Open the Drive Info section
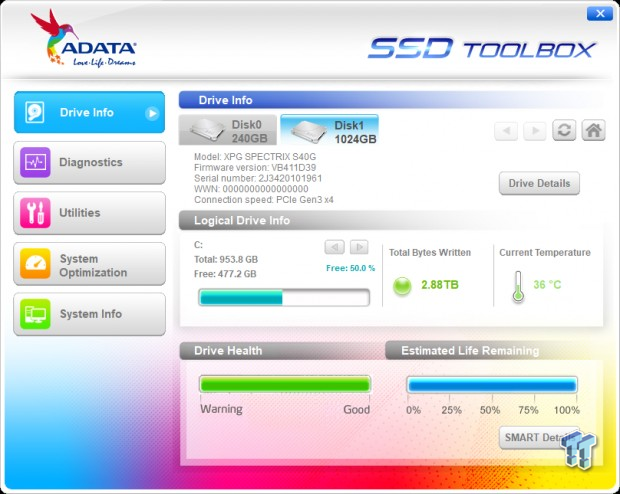This screenshot has width=620, height=494. [89, 112]
